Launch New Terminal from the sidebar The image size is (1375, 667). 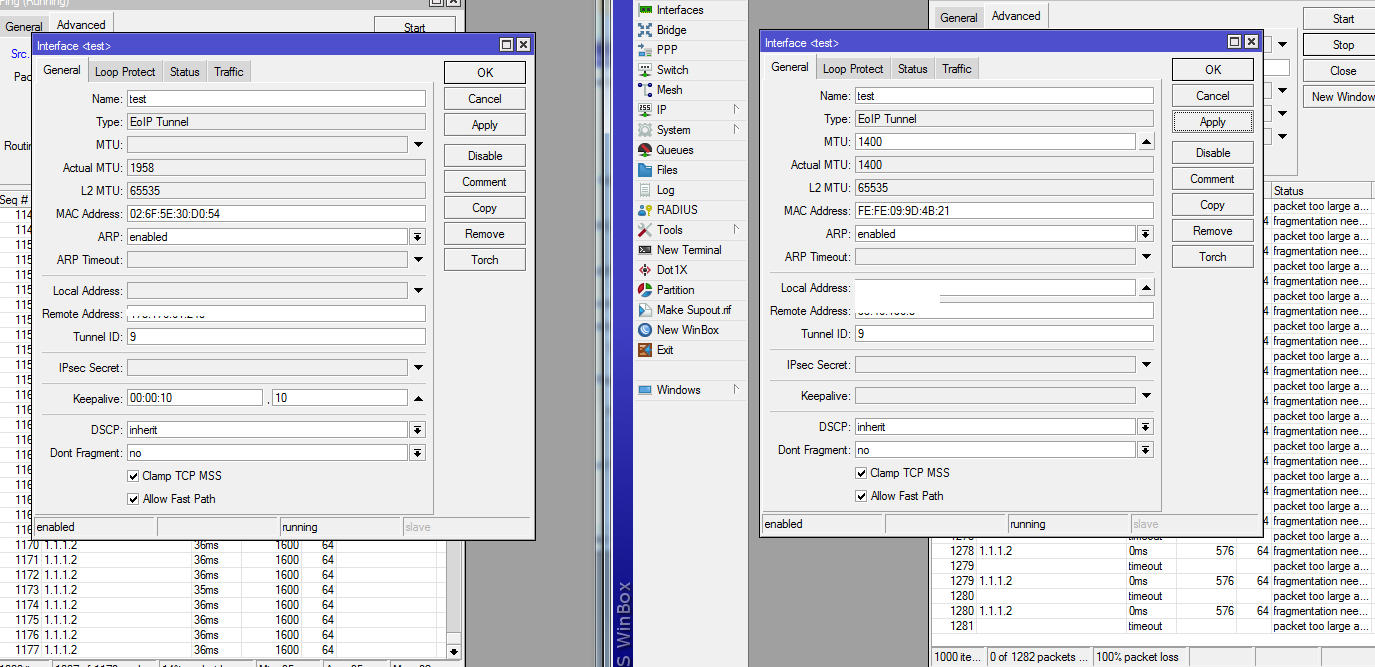(x=689, y=250)
